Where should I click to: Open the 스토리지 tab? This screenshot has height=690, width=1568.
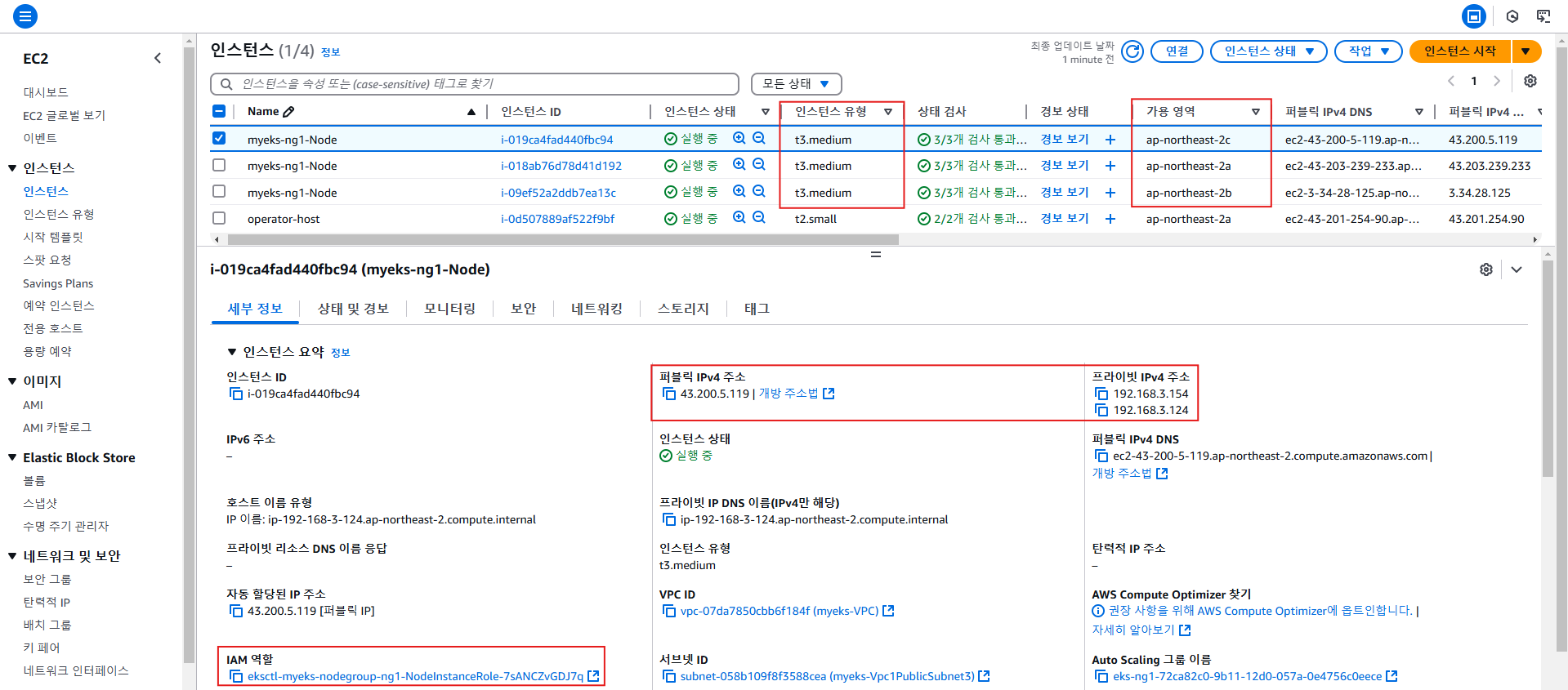(x=684, y=309)
